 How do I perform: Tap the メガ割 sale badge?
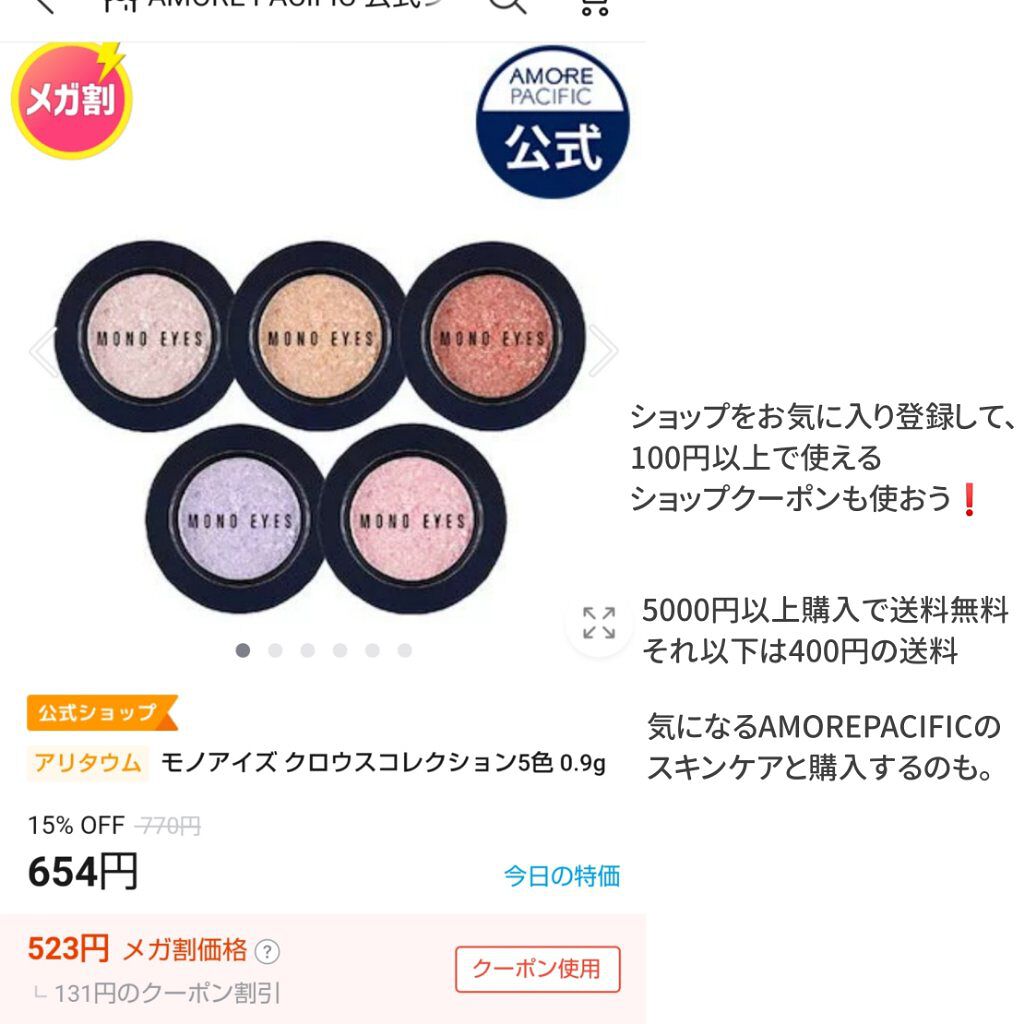(71, 99)
